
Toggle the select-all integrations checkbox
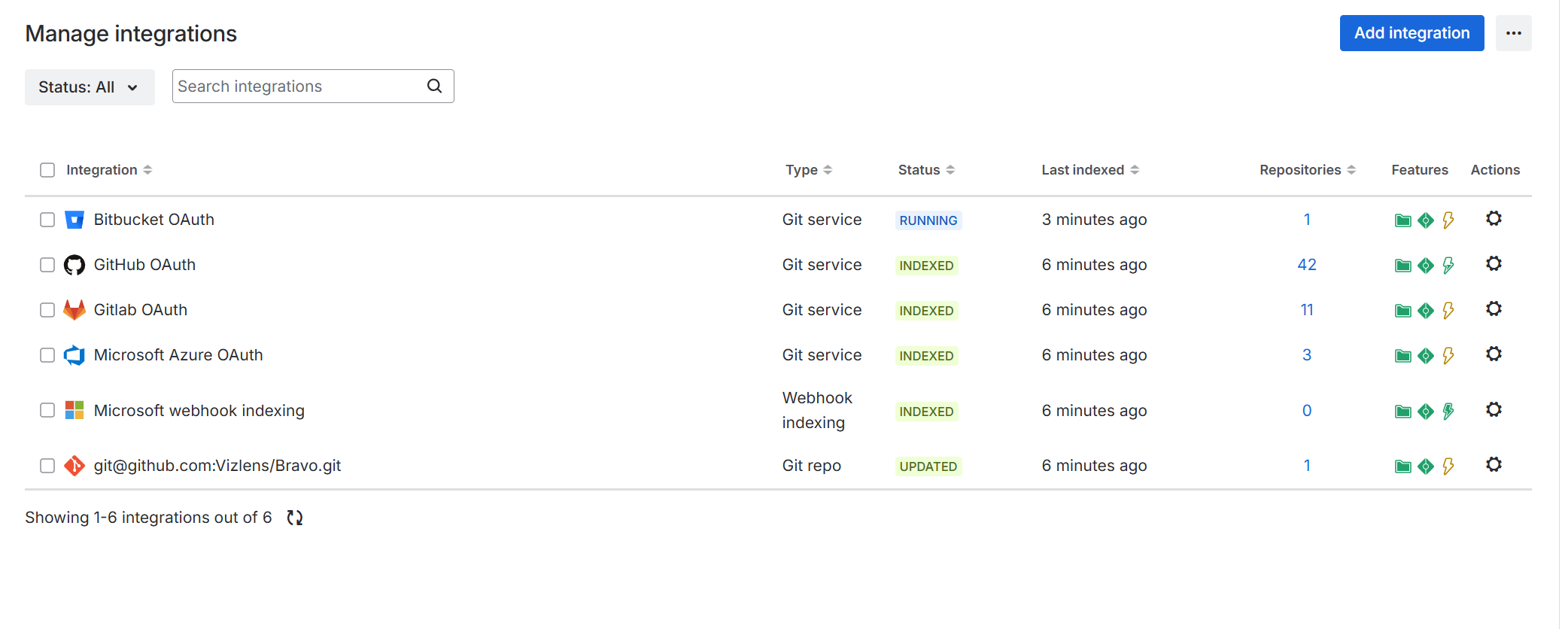click(x=47, y=170)
